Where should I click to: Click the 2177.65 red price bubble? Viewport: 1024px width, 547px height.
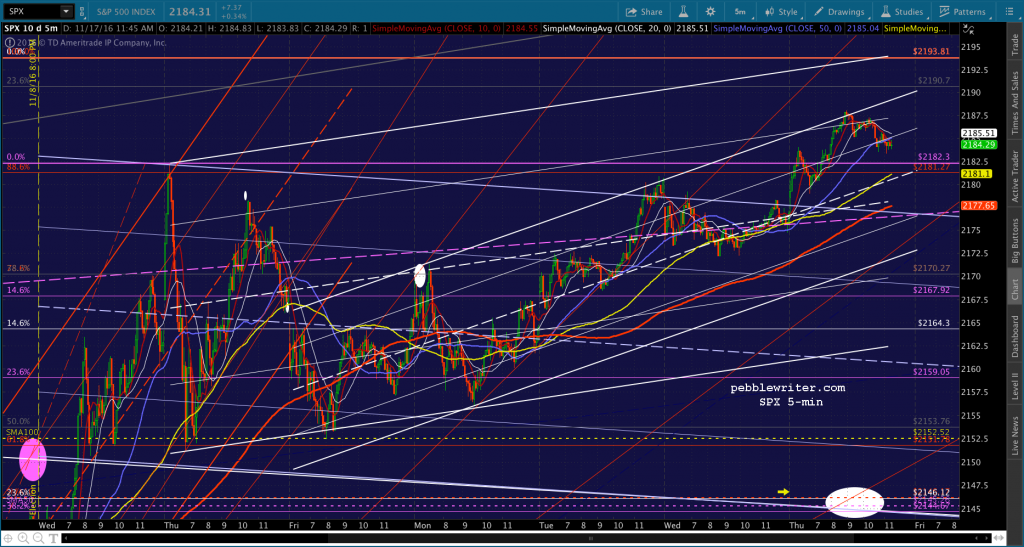[x=978, y=205]
